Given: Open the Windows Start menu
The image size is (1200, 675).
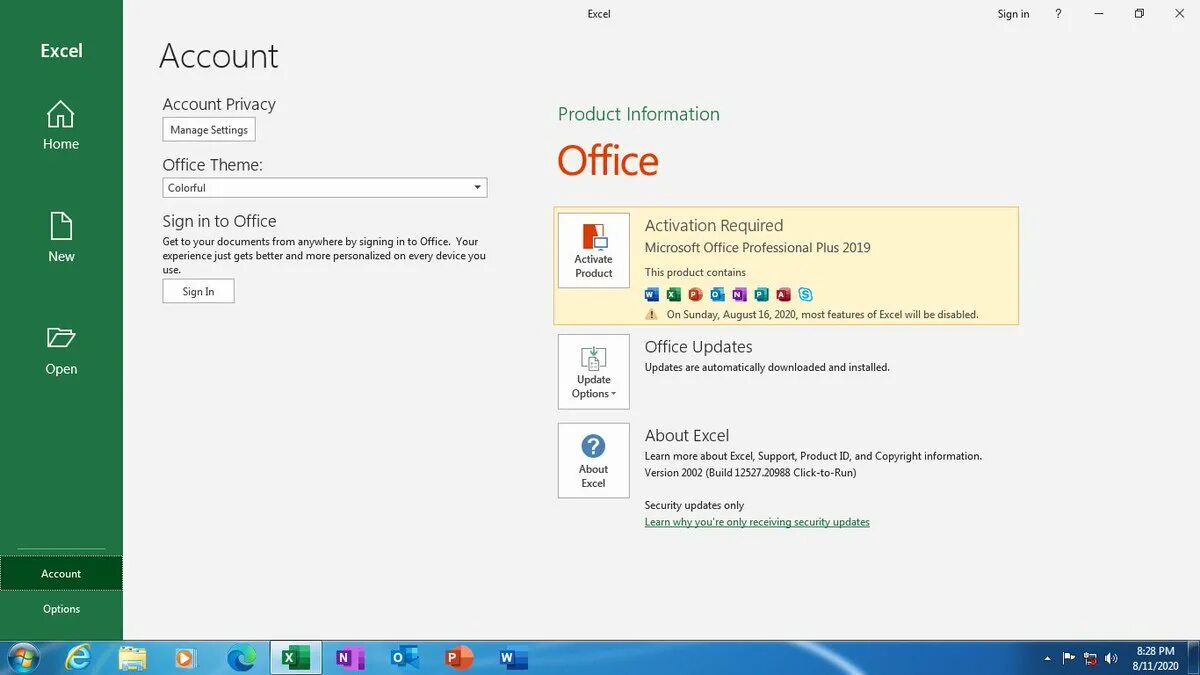Looking at the screenshot, I should click(22, 658).
